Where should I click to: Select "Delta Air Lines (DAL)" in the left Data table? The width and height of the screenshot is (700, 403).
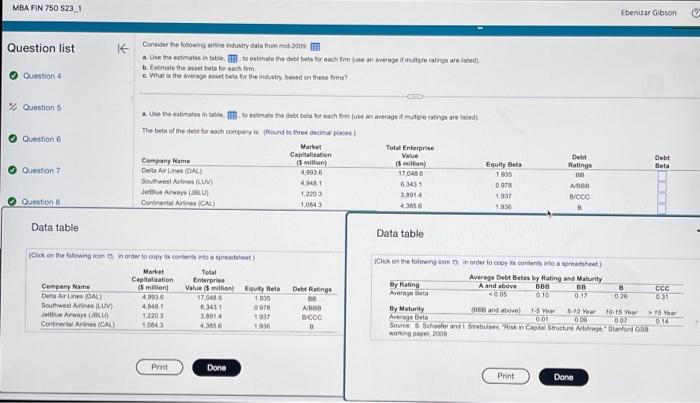pyautogui.click(x=71, y=296)
